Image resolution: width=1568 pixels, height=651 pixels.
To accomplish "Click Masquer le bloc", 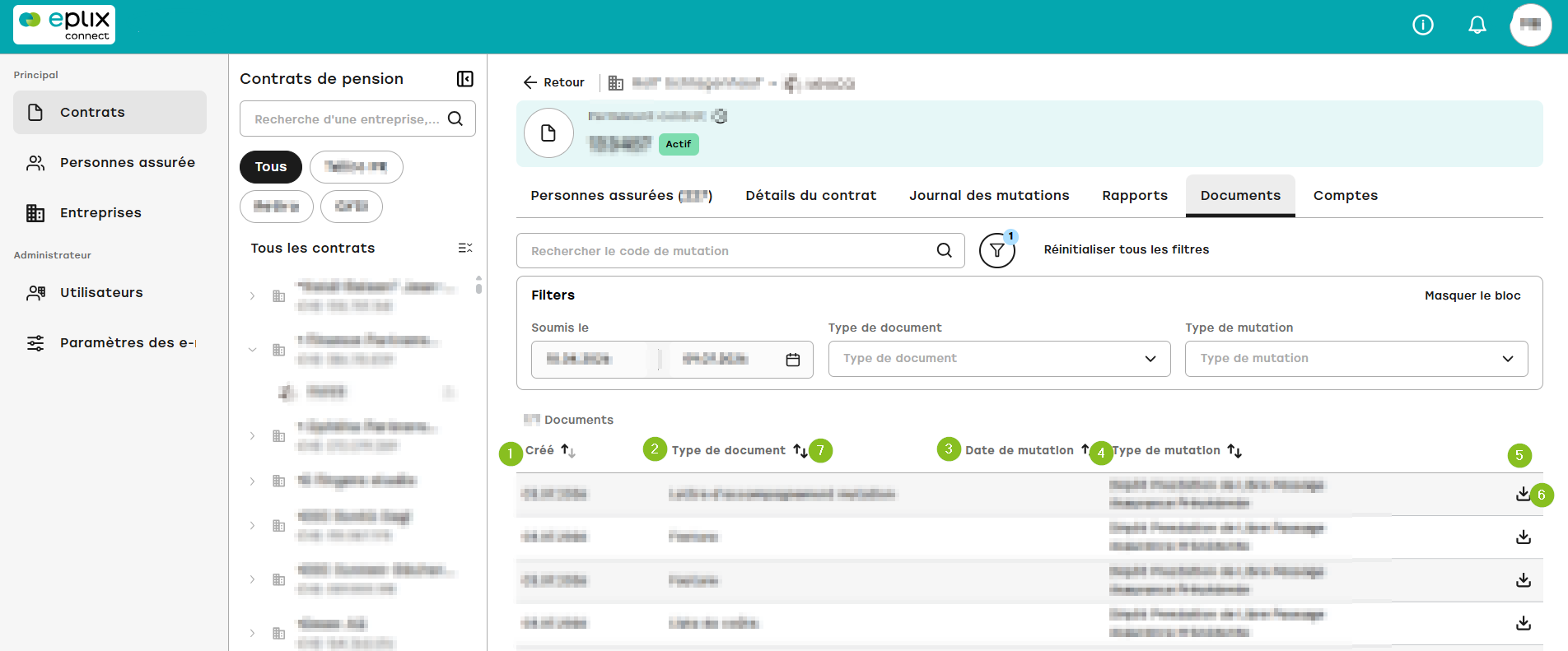I will pyautogui.click(x=1472, y=295).
